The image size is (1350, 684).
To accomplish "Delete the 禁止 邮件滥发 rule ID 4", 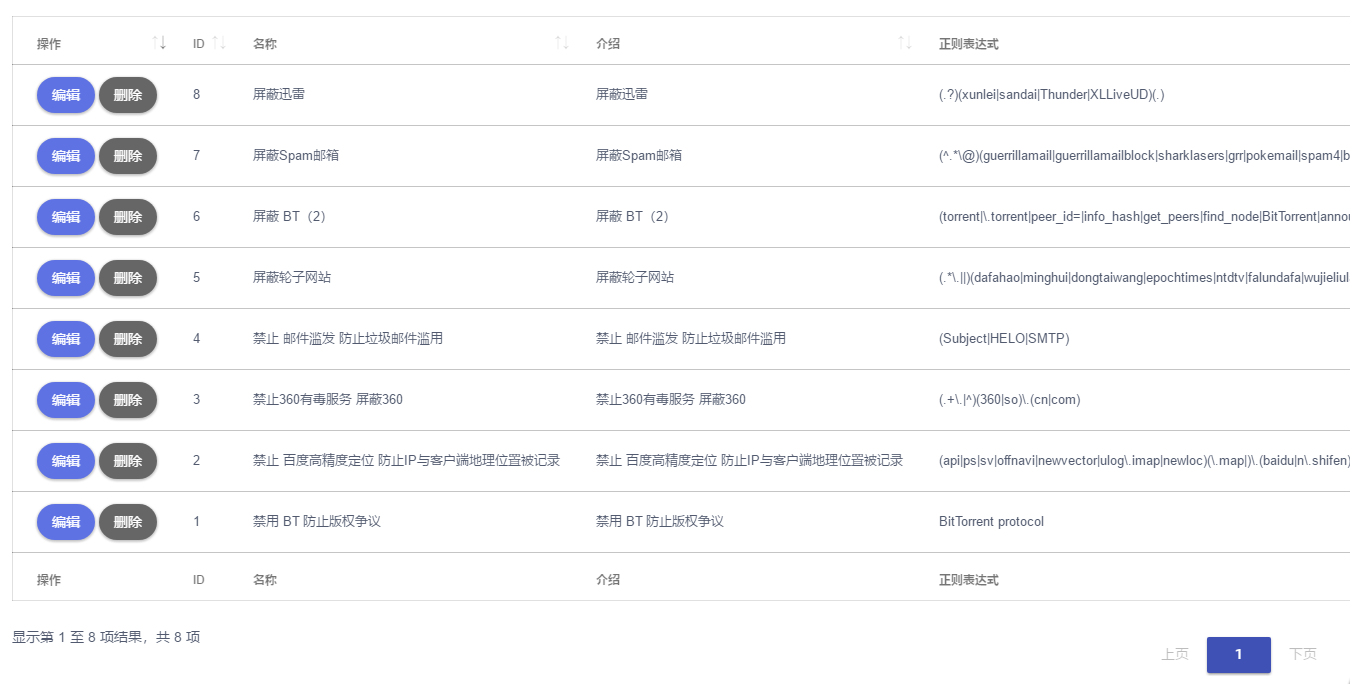I will pos(128,339).
